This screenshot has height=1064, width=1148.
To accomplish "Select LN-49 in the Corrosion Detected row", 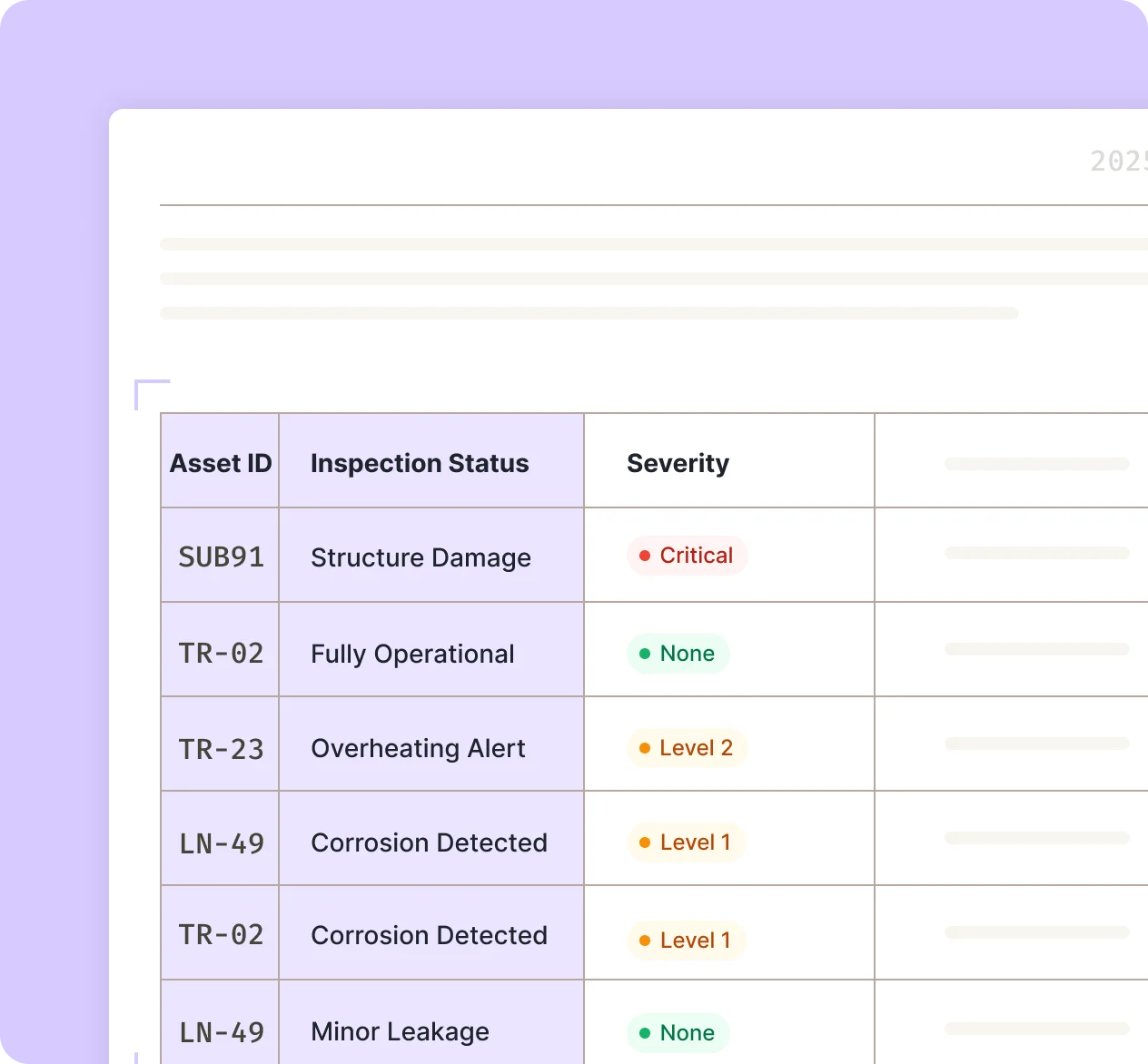I will point(221,843).
